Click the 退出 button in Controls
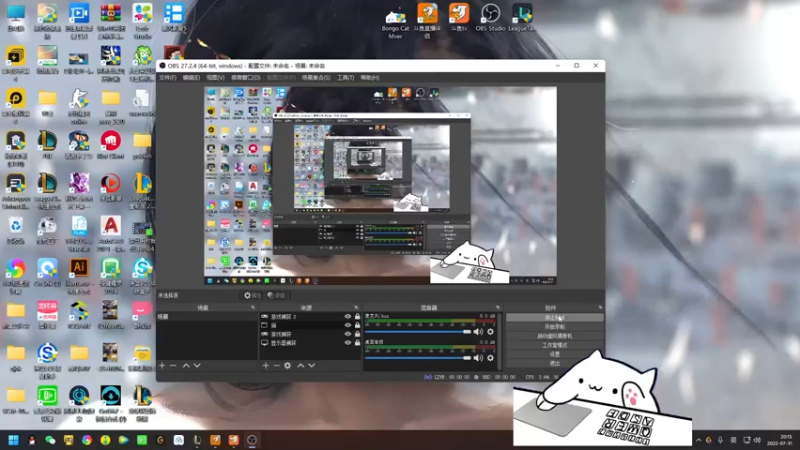800x450 pixels. pos(555,363)
